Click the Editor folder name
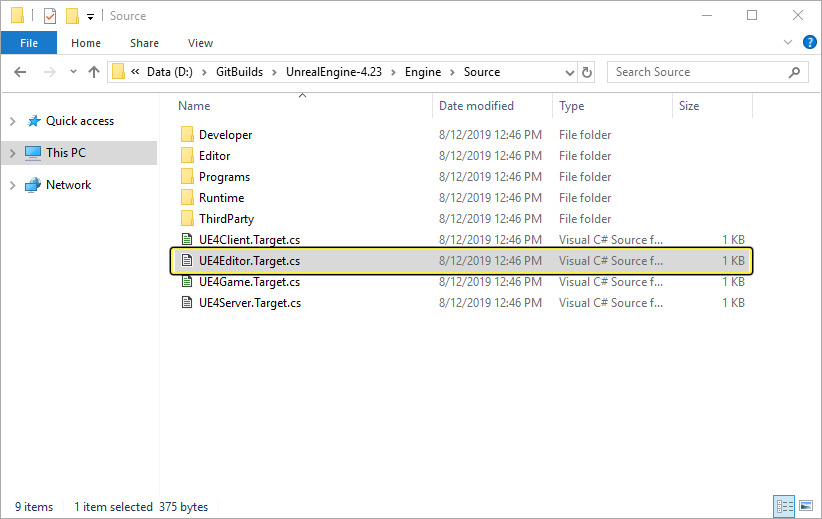The width and height of the screenshot is (822, 519). (214, 156)
